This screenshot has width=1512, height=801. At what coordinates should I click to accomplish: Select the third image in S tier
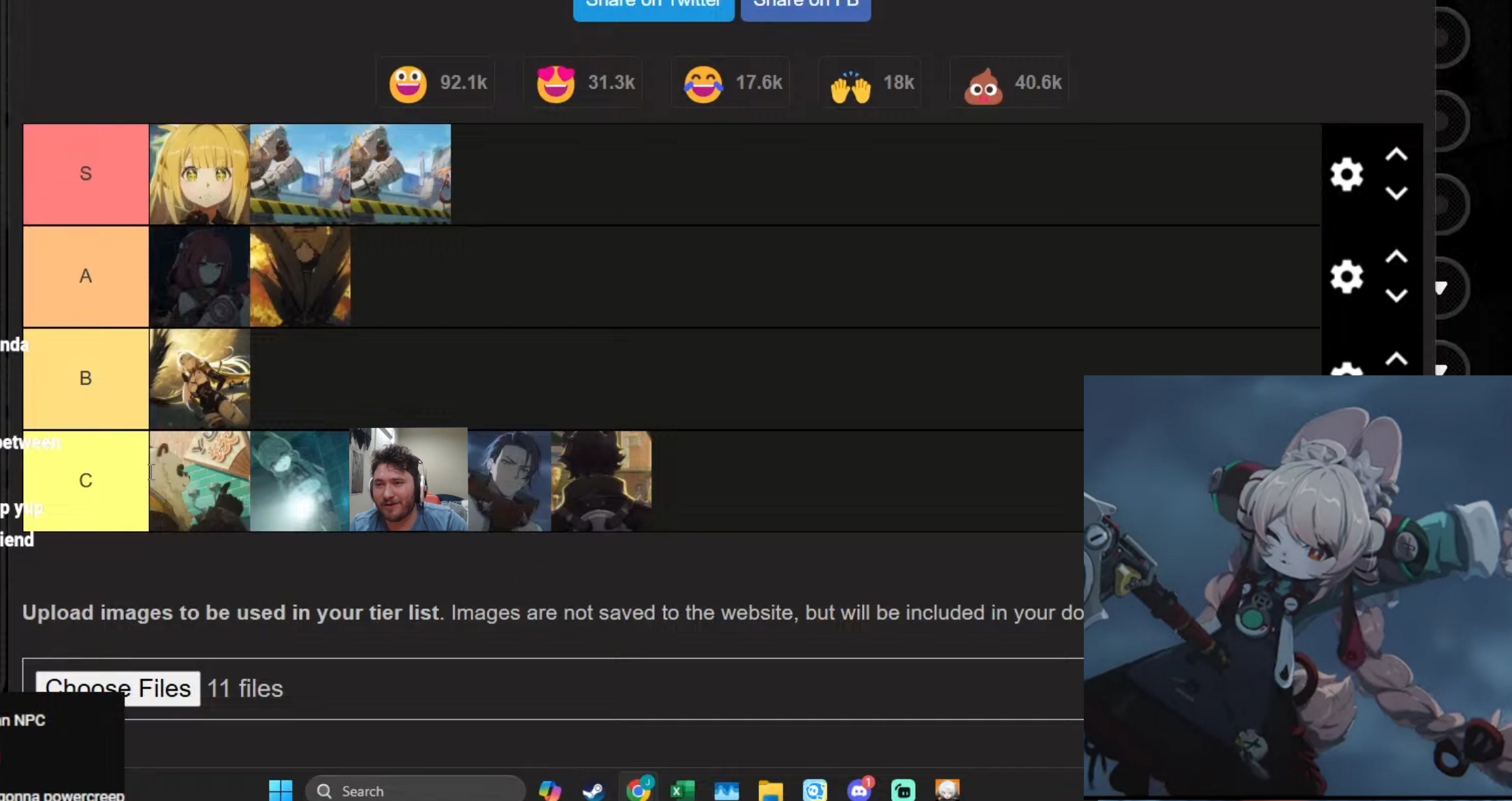400,174
